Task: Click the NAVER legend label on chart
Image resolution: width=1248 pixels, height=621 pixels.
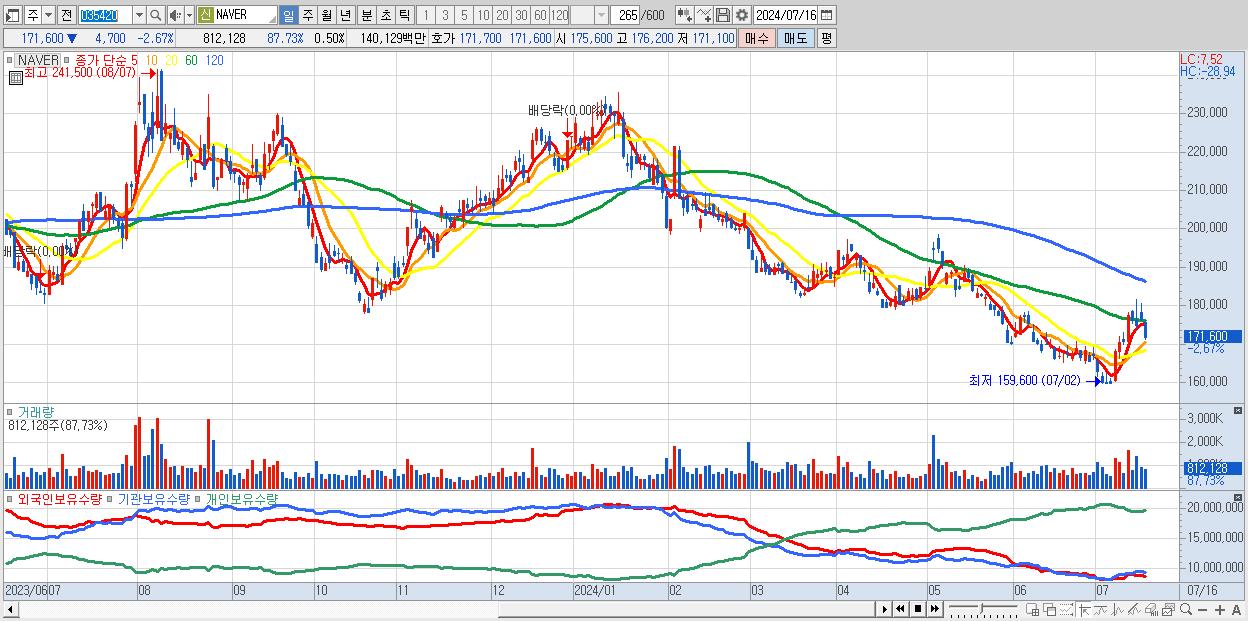Action: coord(39,60)
